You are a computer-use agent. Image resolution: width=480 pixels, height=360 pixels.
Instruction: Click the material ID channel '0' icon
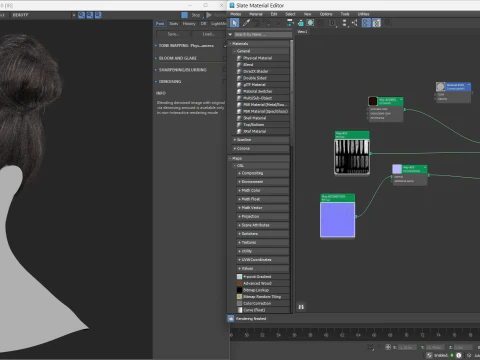(x=332, y=23)
